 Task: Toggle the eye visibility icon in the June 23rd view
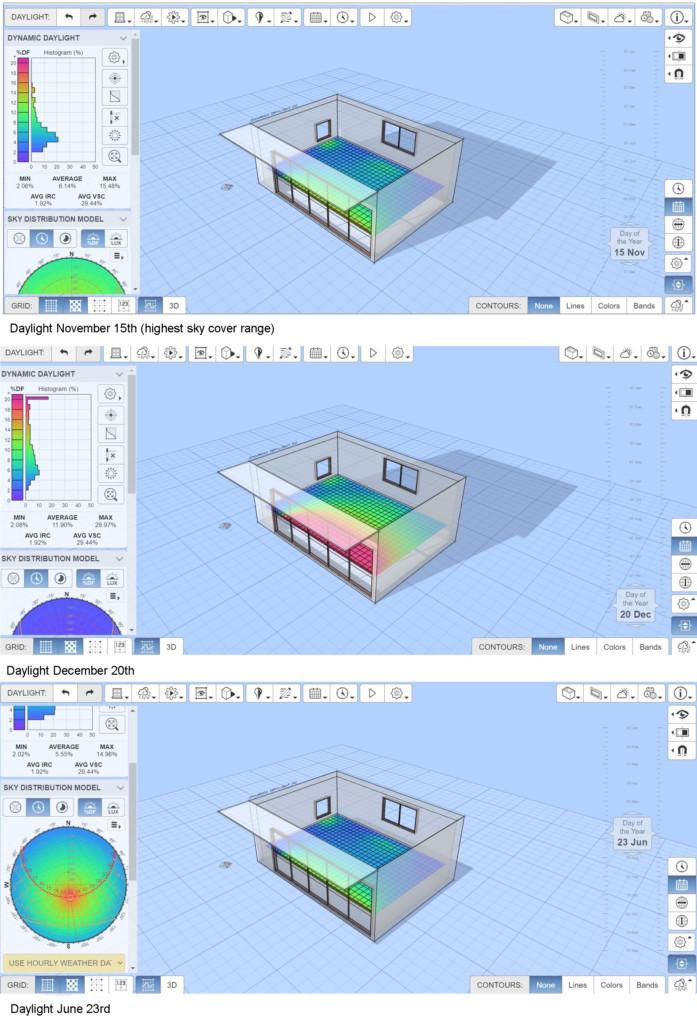680,714
